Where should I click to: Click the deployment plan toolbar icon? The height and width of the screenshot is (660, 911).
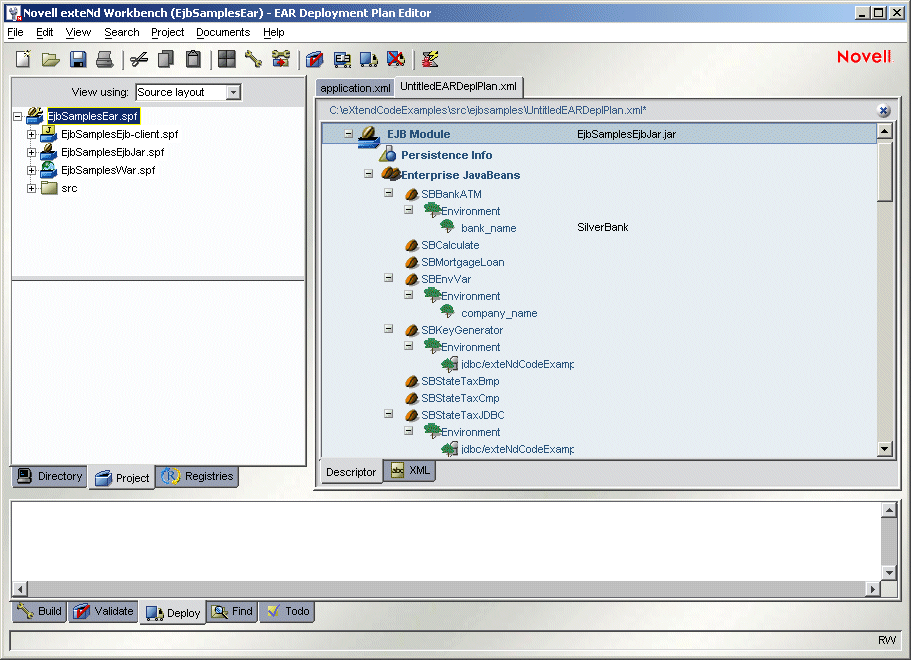pos(342,59)
